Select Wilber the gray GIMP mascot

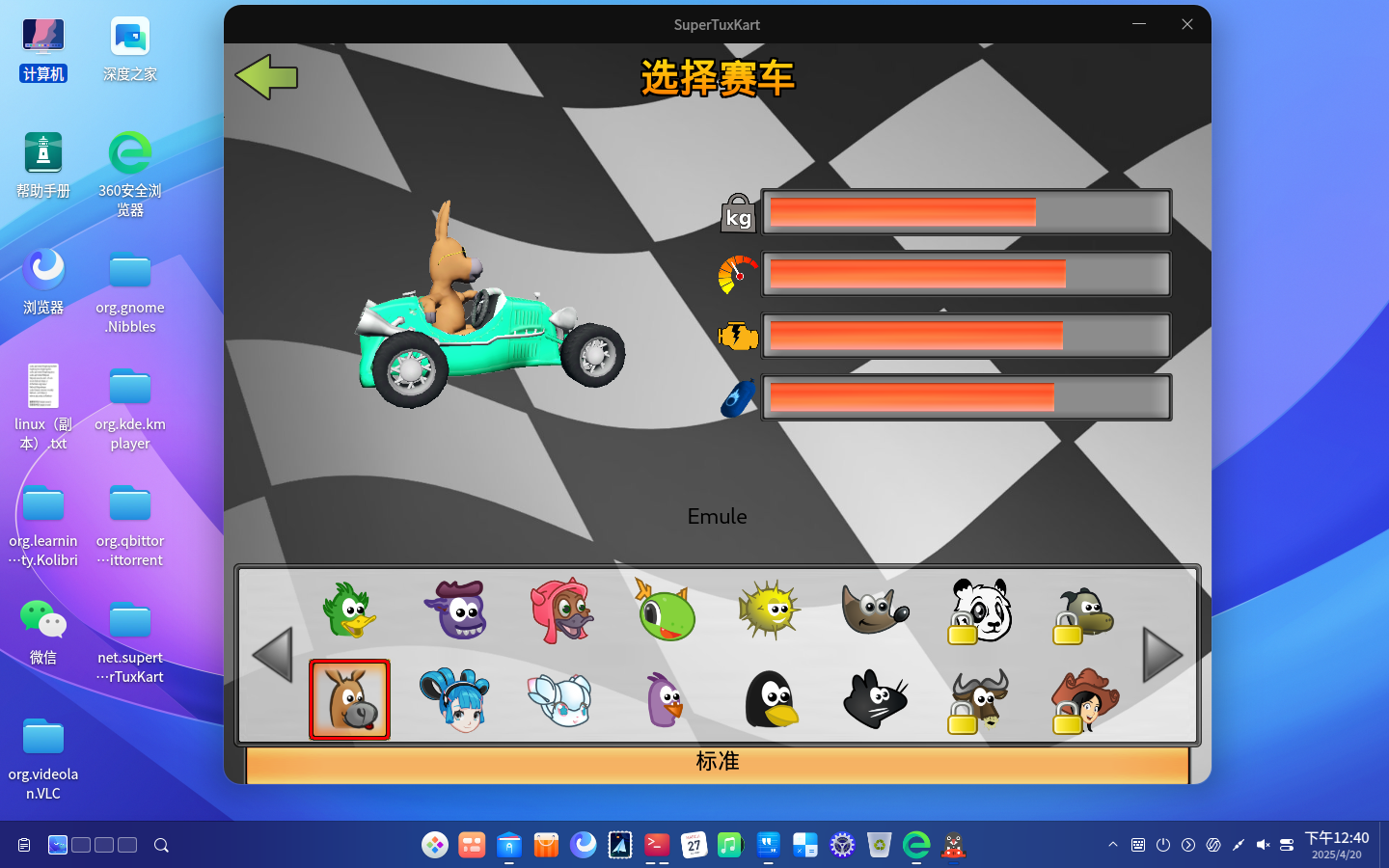pos(874,610)
